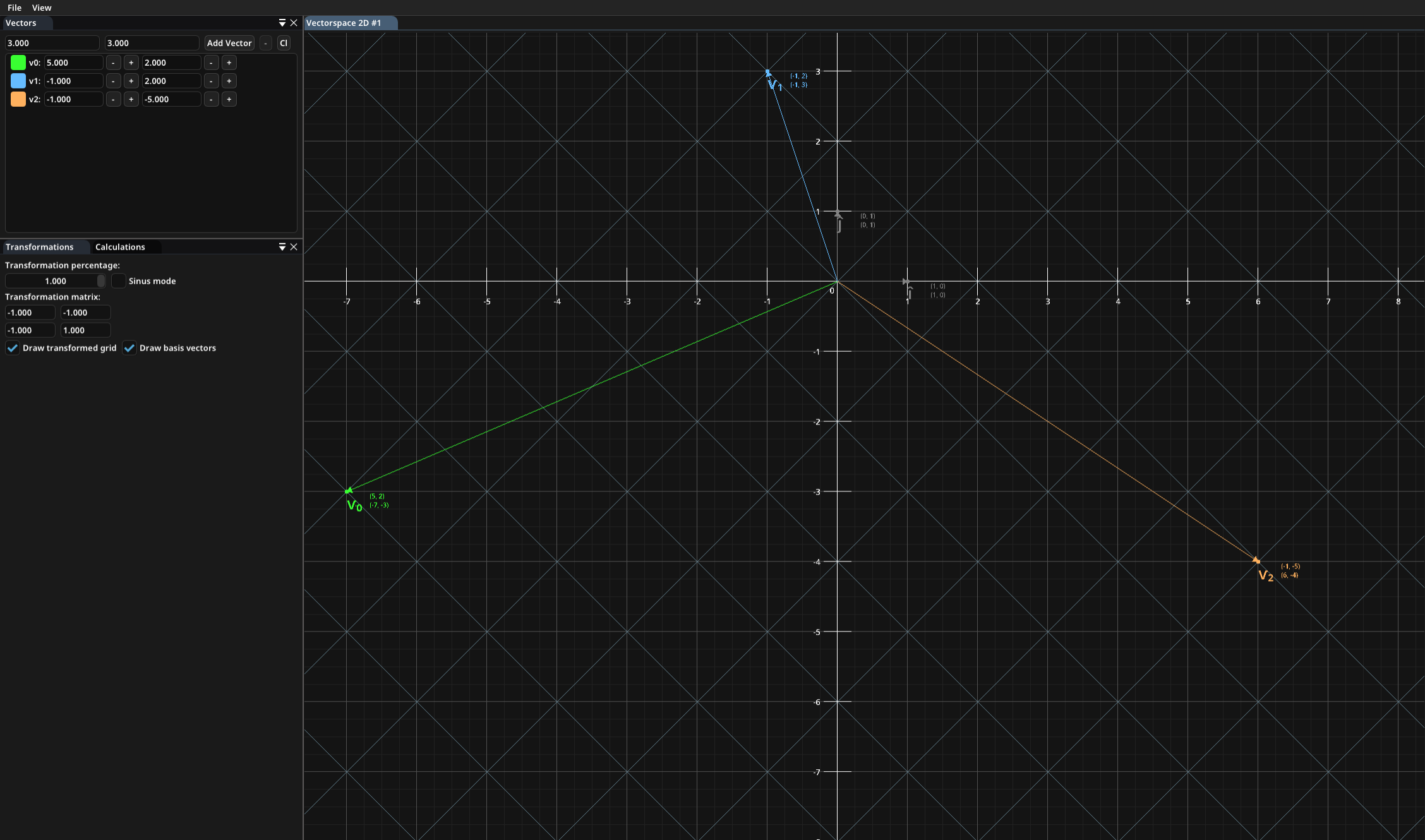Viewport: 1425px width, 840px height.
Task: Click the Add Vector button
Action: 229,43
